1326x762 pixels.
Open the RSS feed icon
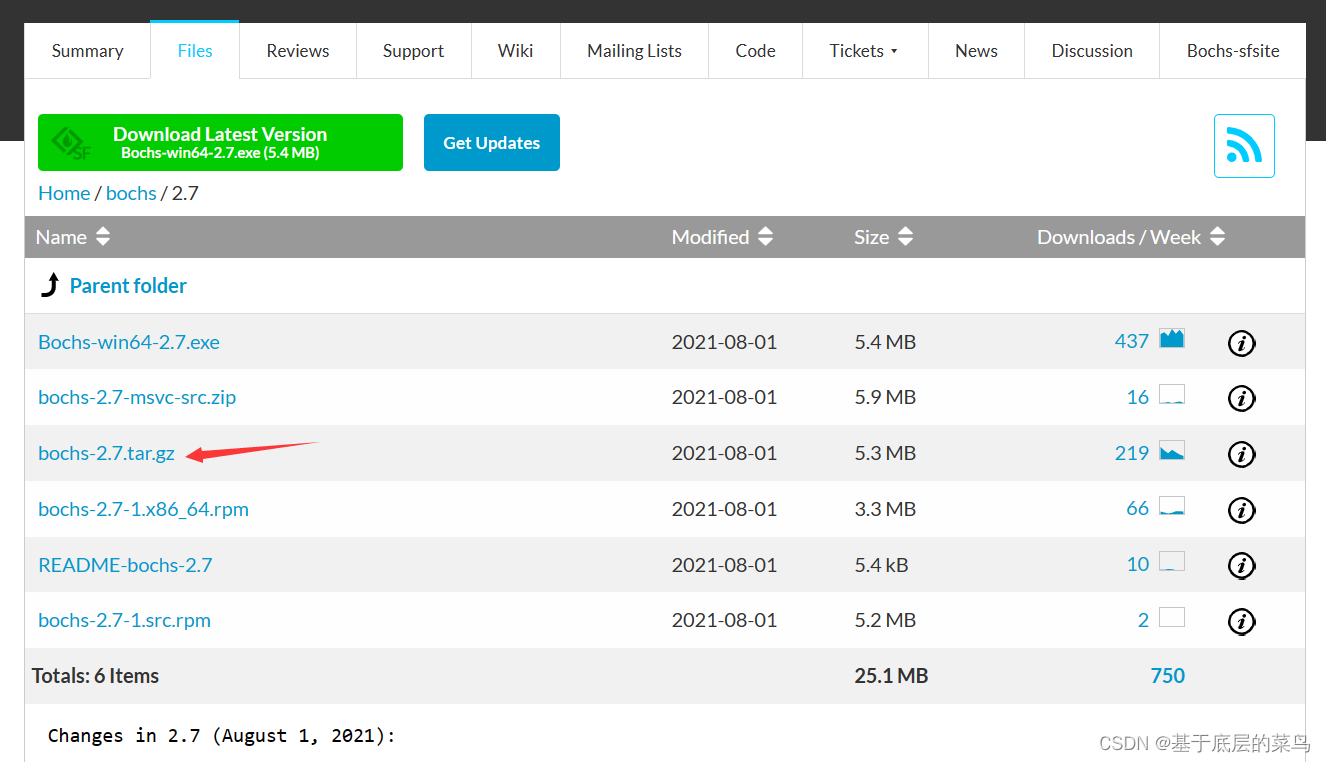tap(1244, 146)
